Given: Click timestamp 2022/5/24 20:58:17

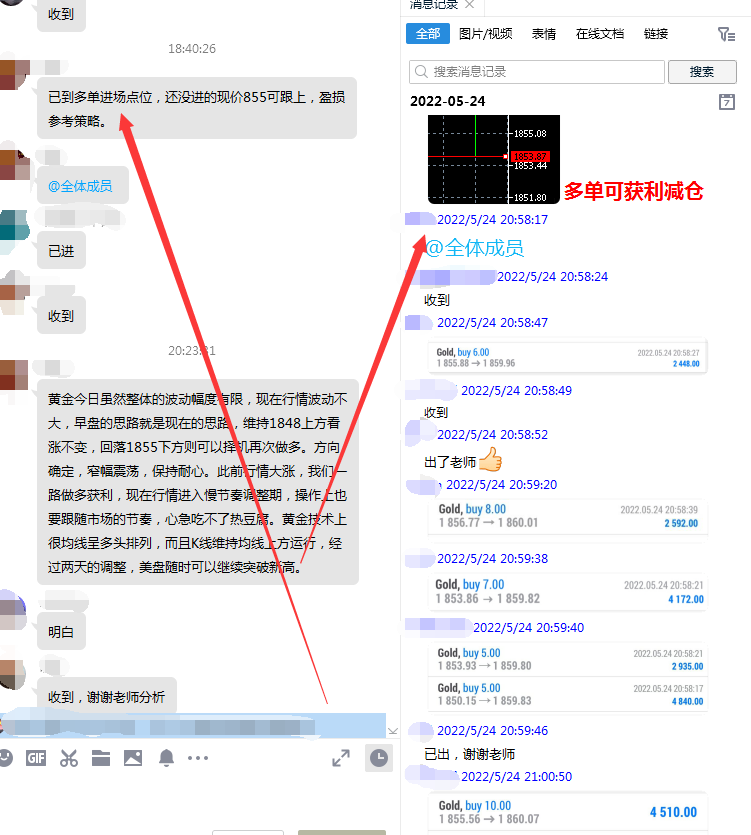Looking at the screenshot, I should pyautogui.click(x=492, y=219).
